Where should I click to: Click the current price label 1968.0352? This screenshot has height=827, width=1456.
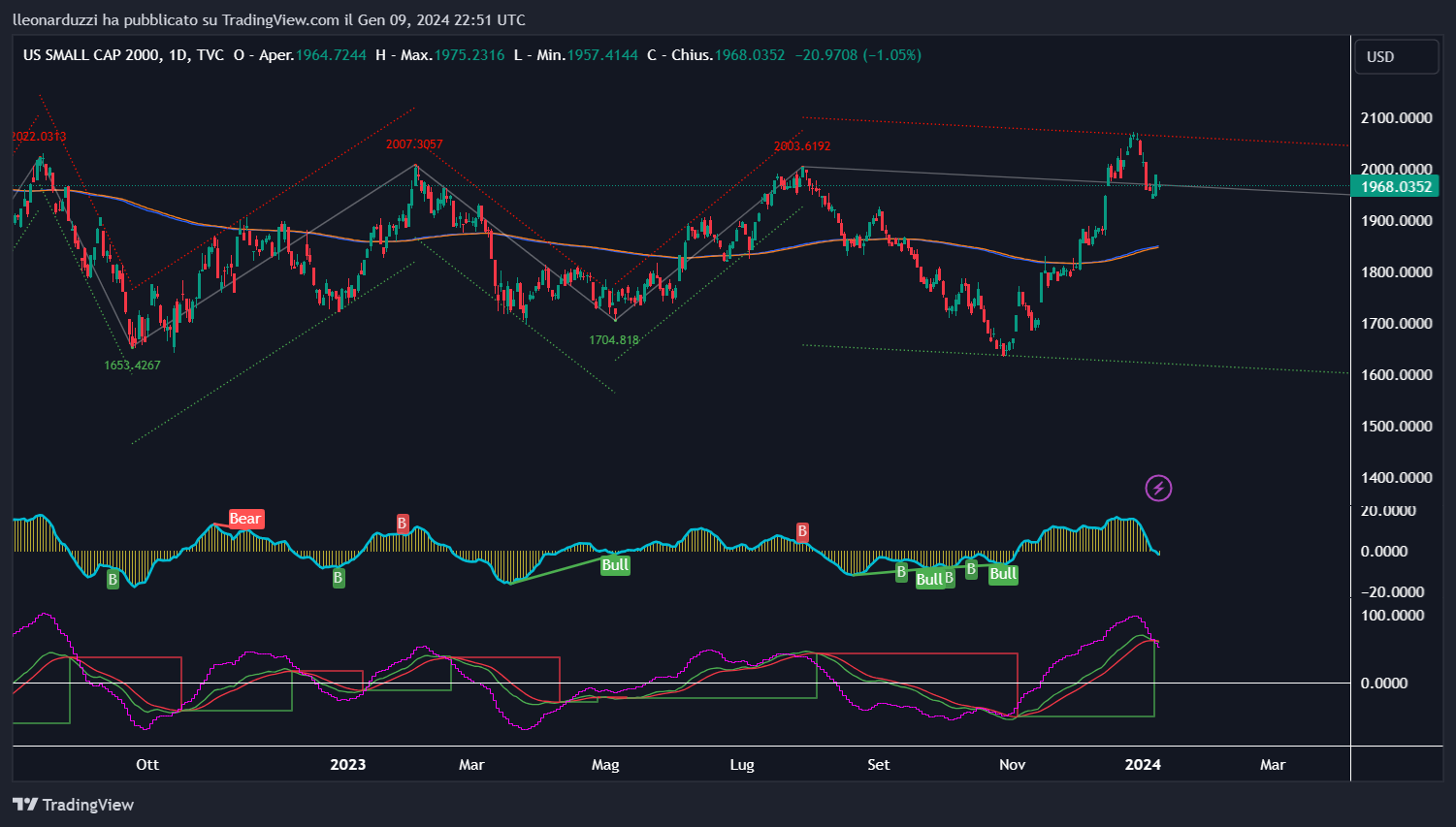[1395, 187]
